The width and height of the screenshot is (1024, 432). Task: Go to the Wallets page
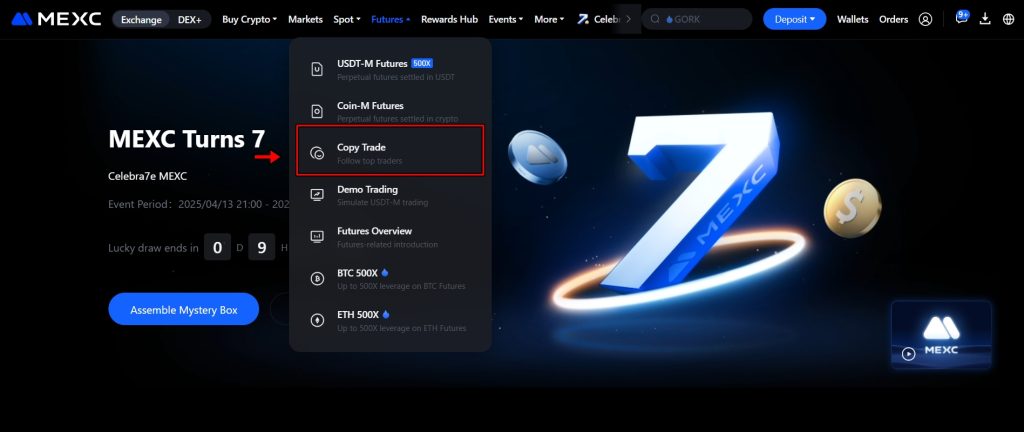[x=852, y=19]
